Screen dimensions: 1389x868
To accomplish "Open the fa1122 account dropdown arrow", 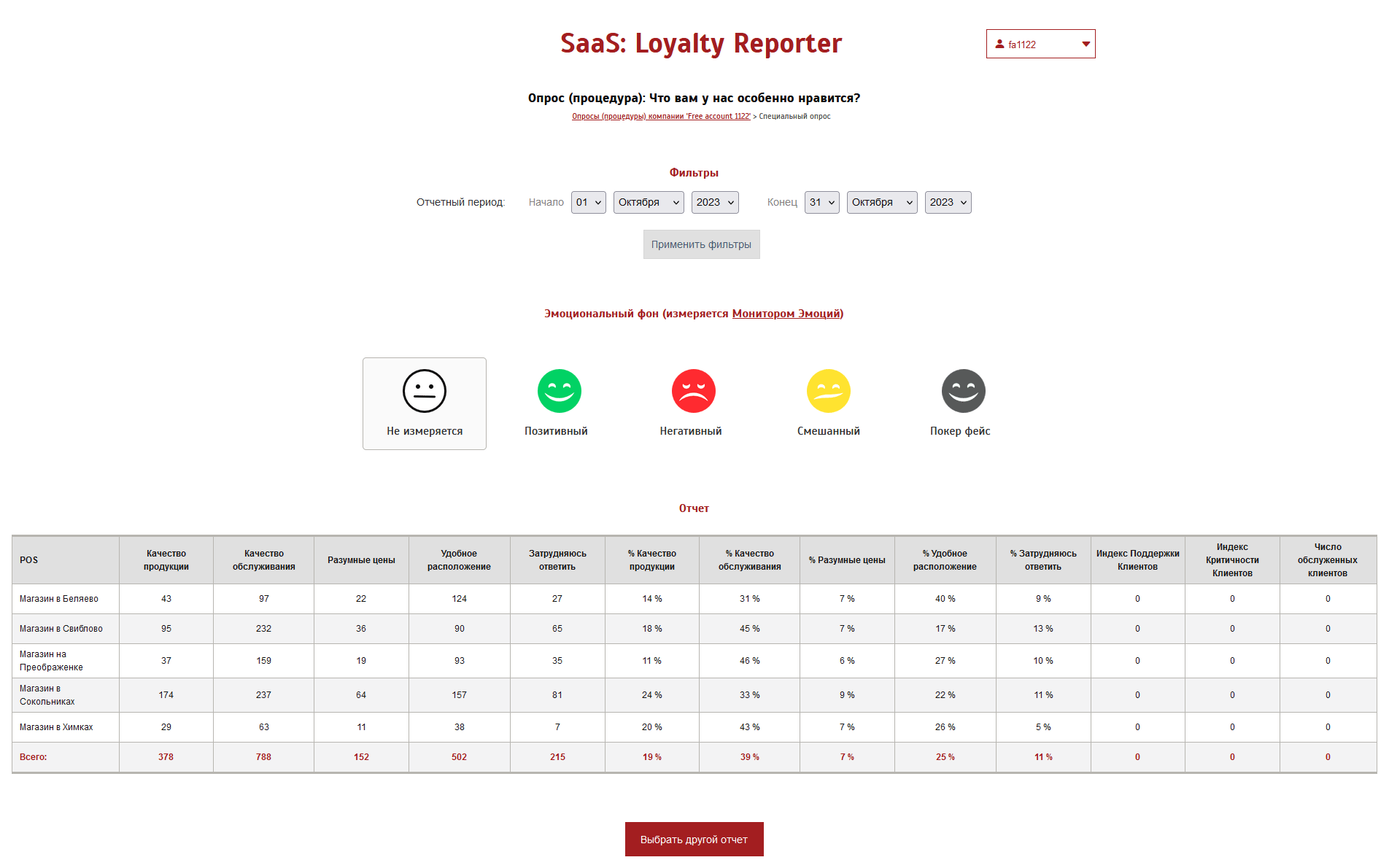I will [1086, 44].
